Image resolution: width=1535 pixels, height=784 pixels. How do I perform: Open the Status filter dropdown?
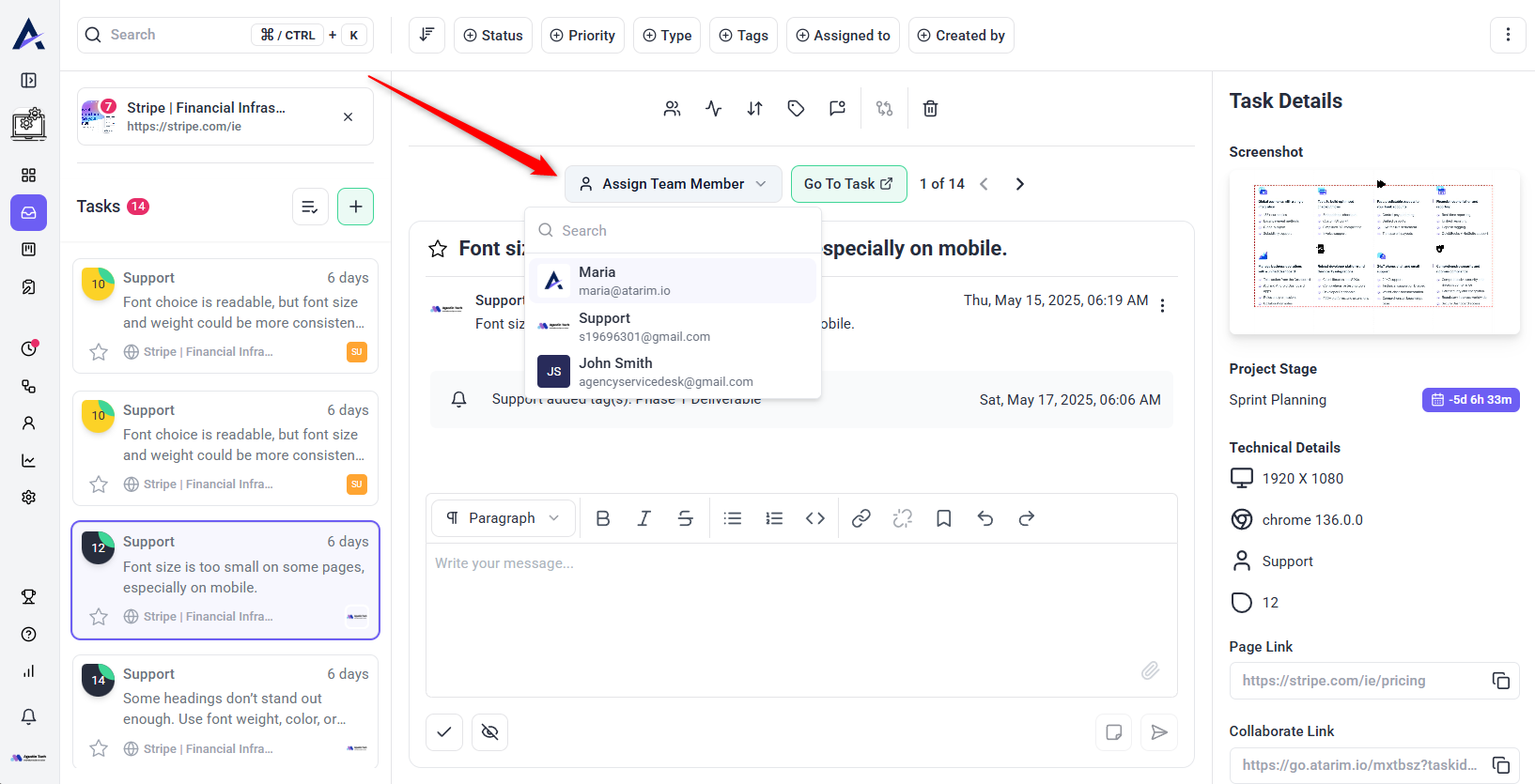tap(493, 36)
